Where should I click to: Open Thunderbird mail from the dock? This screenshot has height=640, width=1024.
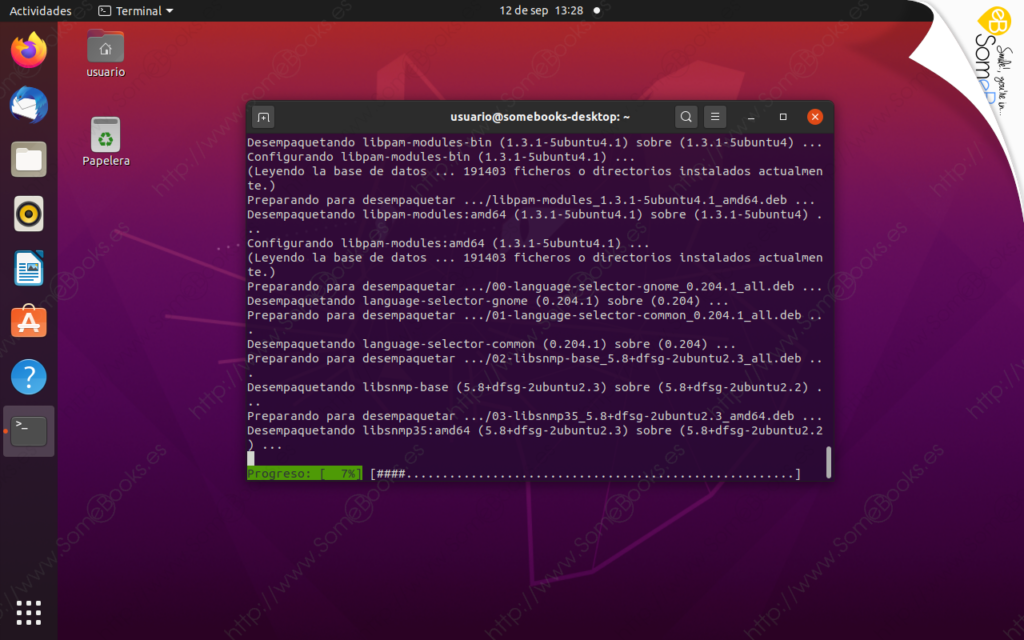click(29, 105)
